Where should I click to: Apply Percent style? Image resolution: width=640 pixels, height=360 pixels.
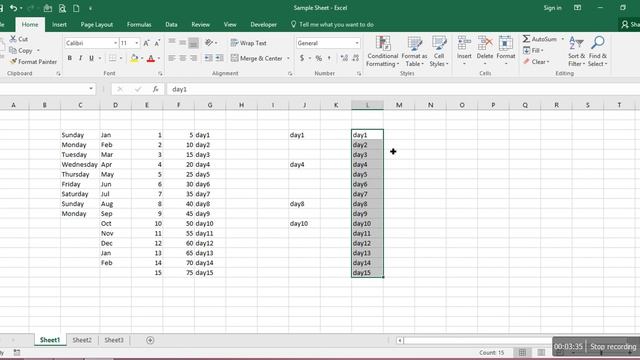319,58
